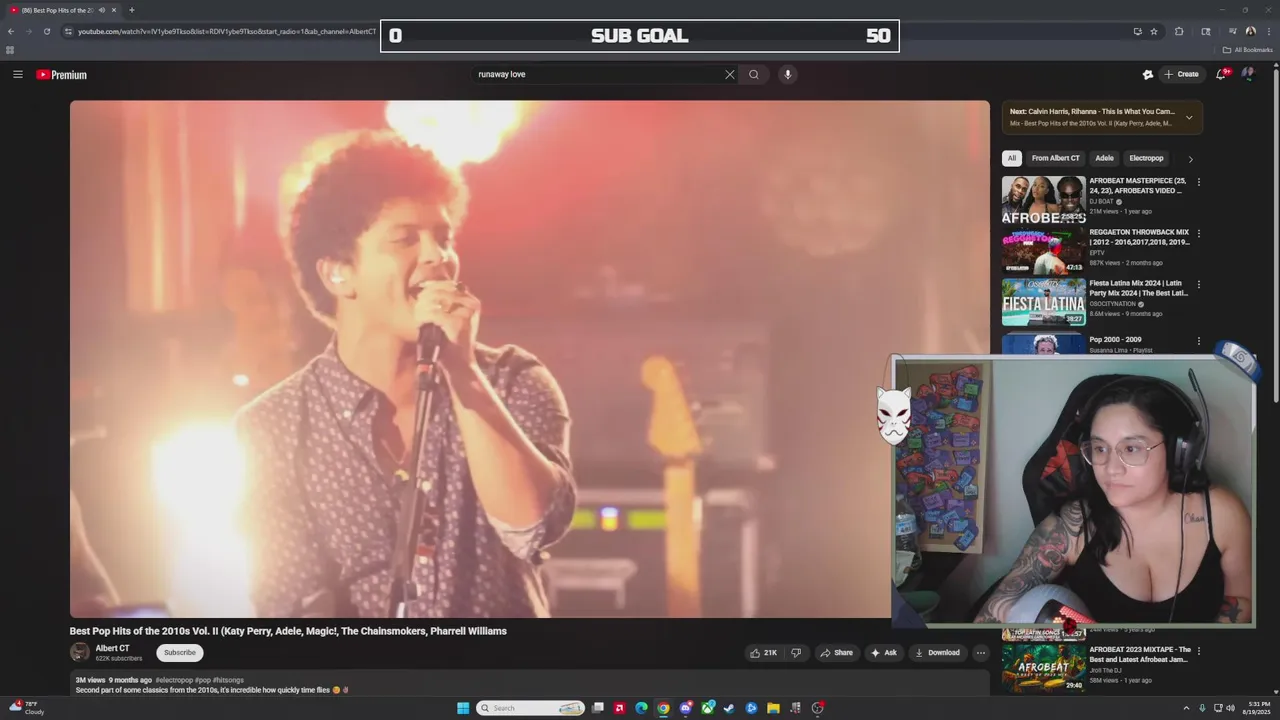Open AFROBEAT 2023 MIXTAPE thumbnail

[1044, 667]
